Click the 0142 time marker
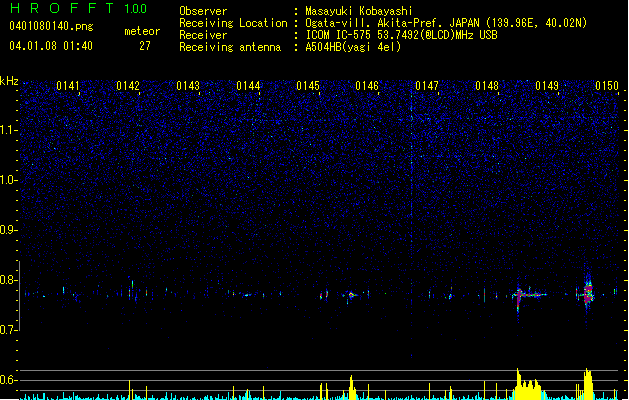 pyautogui.click(x=128, y=86)
